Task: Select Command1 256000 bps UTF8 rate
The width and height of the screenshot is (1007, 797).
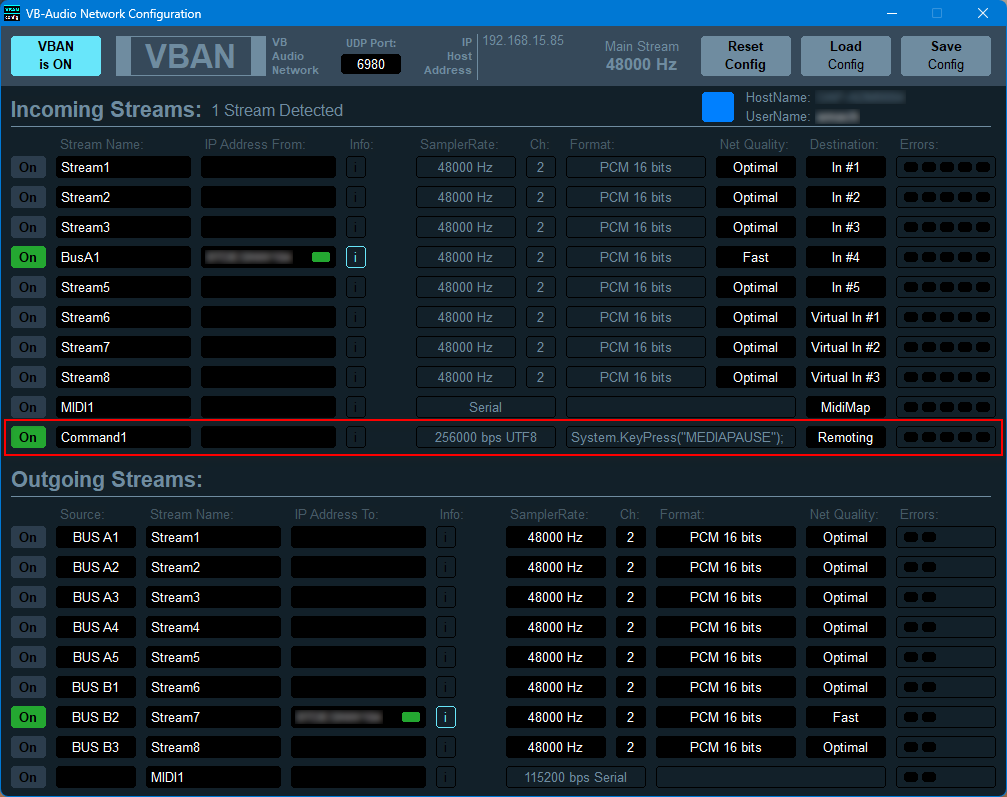Action: [x=486, y=437]
